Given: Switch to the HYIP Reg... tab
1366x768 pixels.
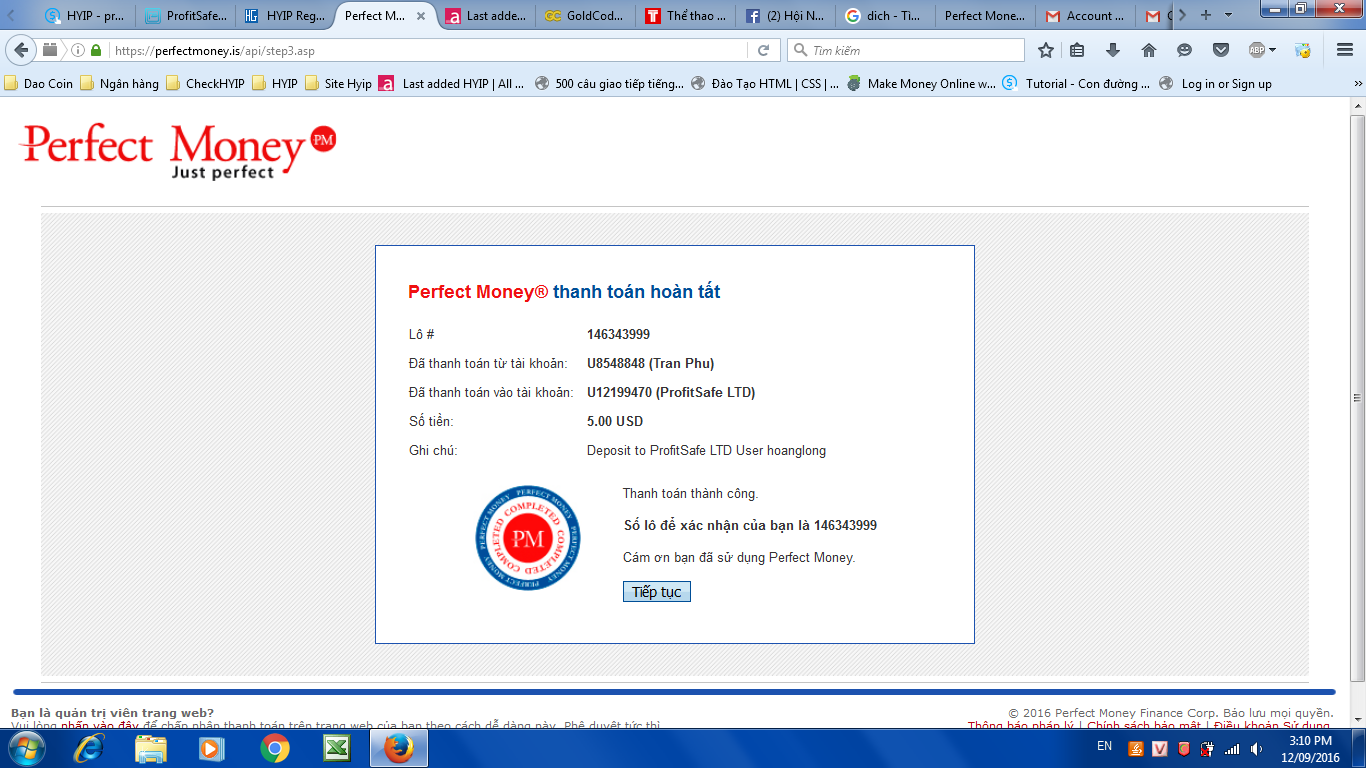Looking at the screenshot, I should point(285,16).
